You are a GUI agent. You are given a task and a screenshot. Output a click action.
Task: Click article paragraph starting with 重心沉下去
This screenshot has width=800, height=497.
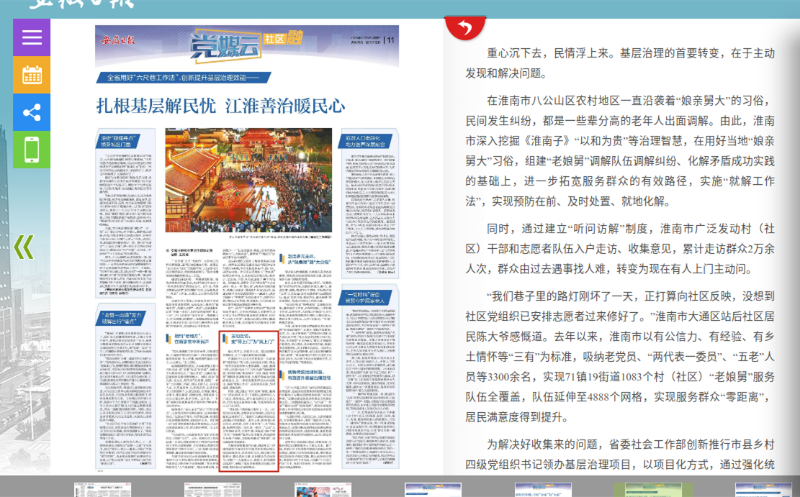click(x=620, y=62)
